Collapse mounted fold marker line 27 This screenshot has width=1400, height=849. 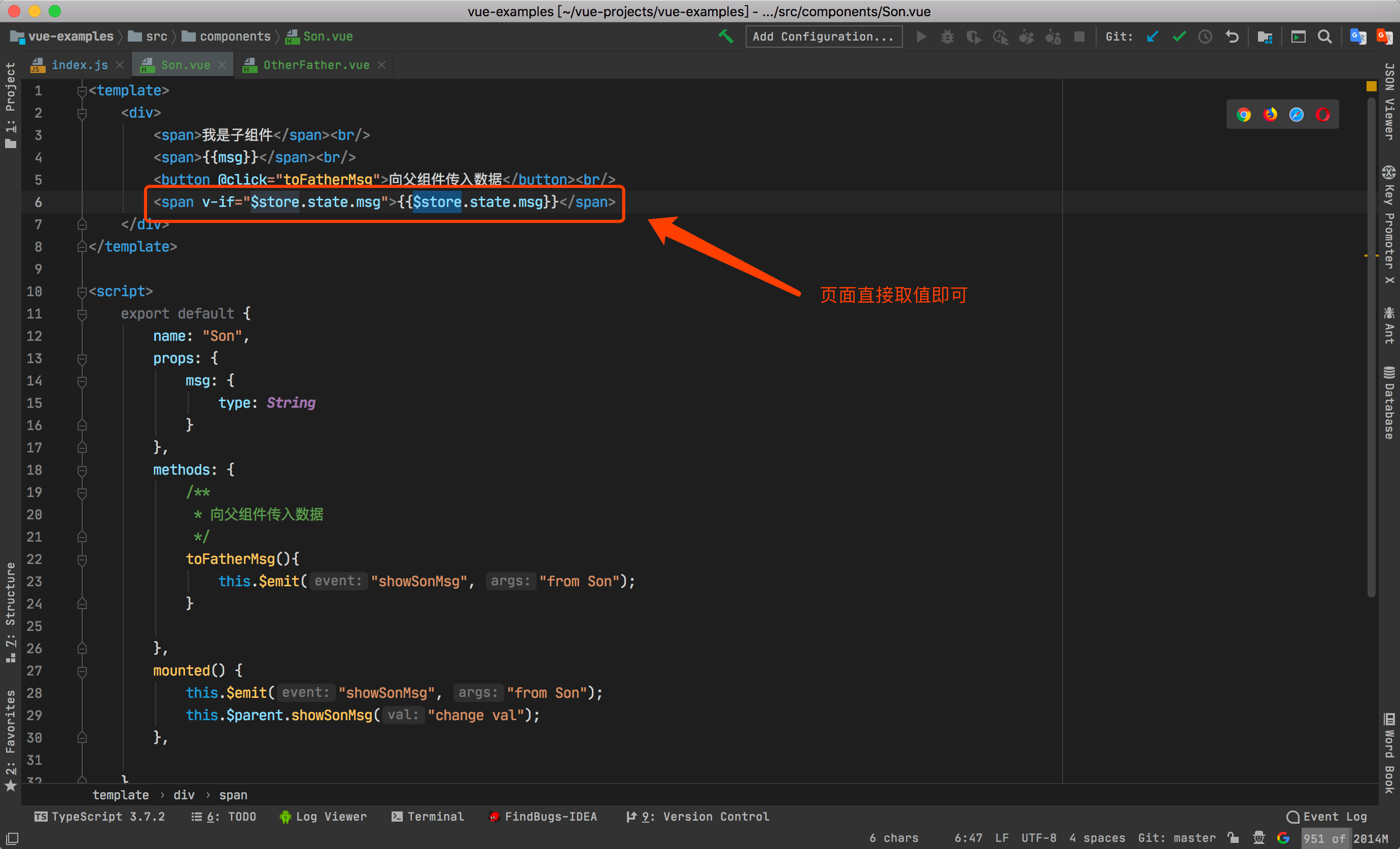tap(82, 670)
